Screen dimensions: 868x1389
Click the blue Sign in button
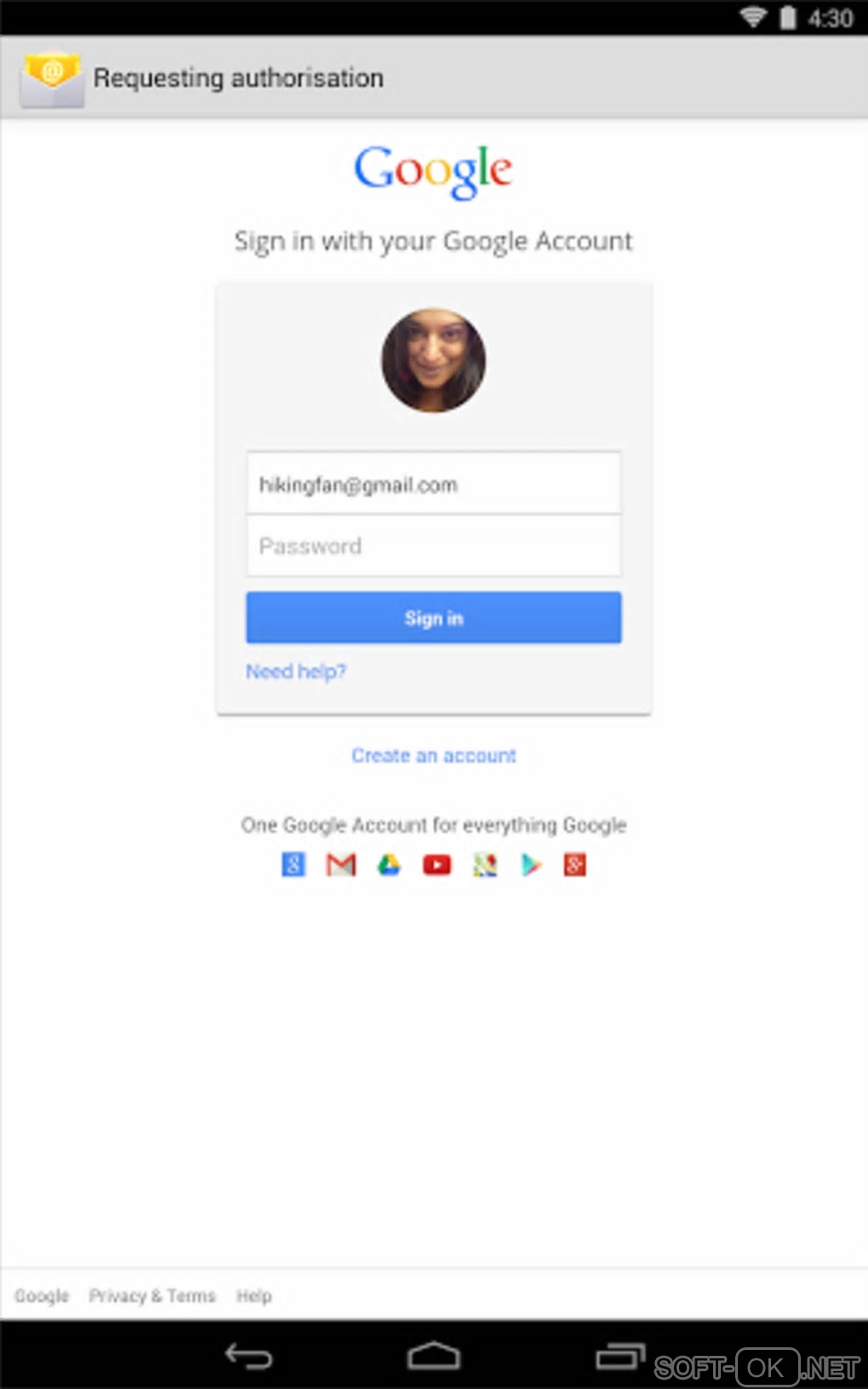434,618
